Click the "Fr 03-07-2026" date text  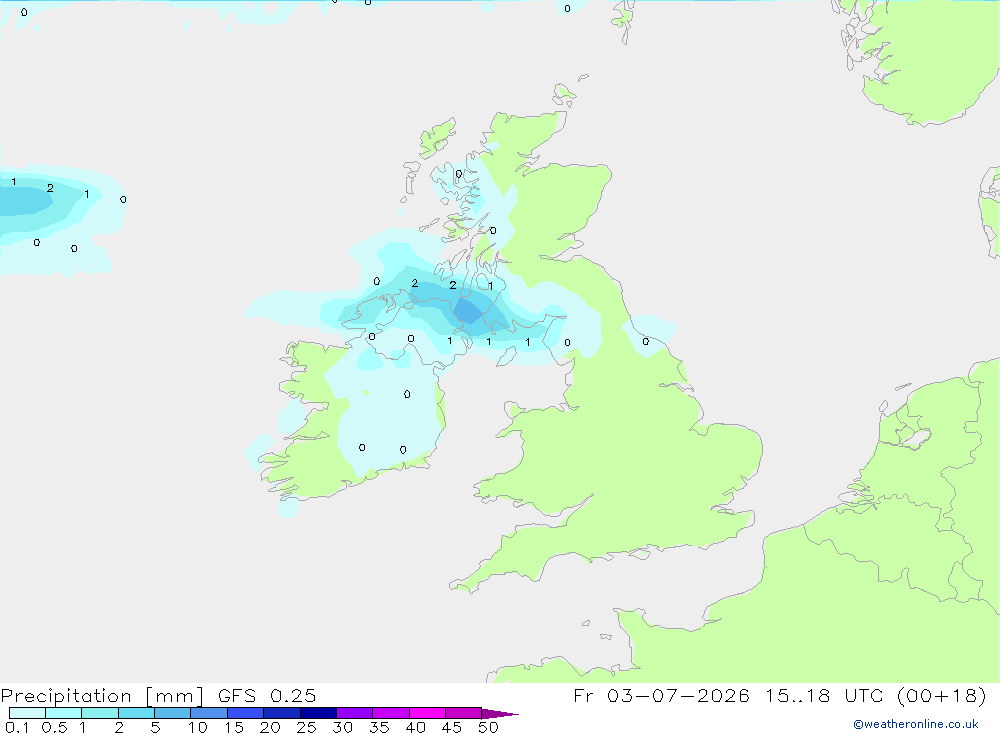[661, 695]
